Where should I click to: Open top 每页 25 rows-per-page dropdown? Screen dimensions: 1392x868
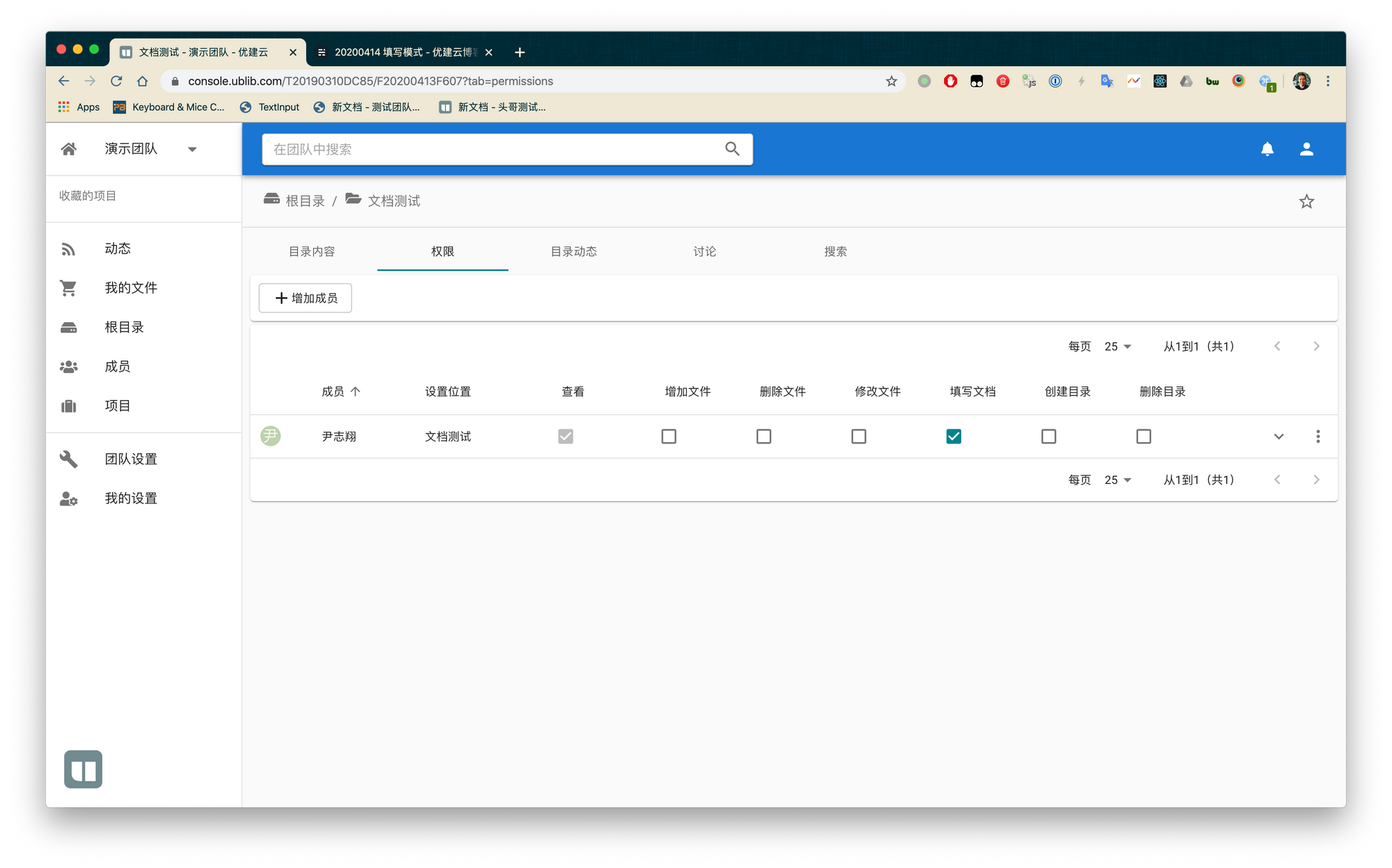click(1117, 346)
